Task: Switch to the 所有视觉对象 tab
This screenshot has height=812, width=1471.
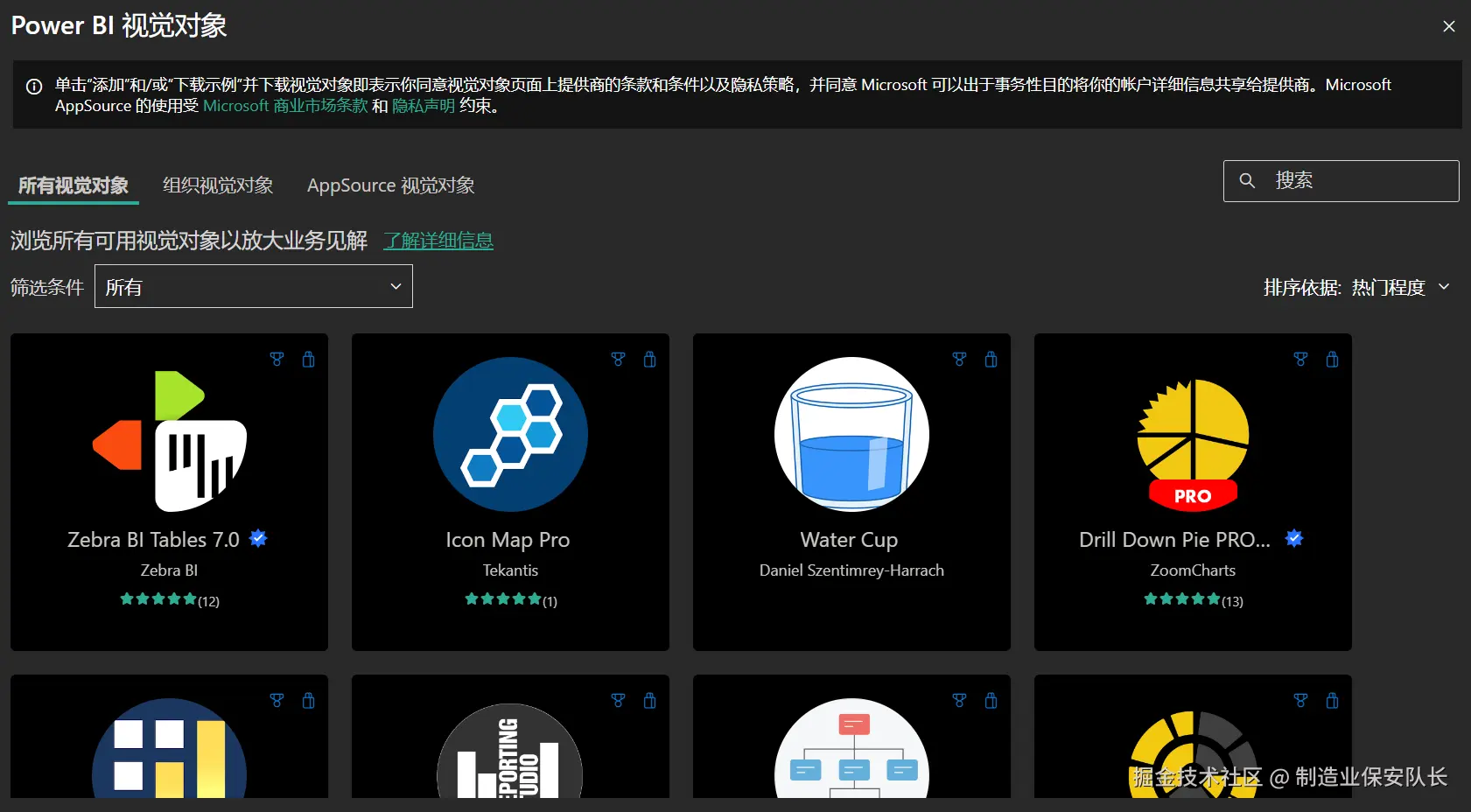Action: (74, 185)
